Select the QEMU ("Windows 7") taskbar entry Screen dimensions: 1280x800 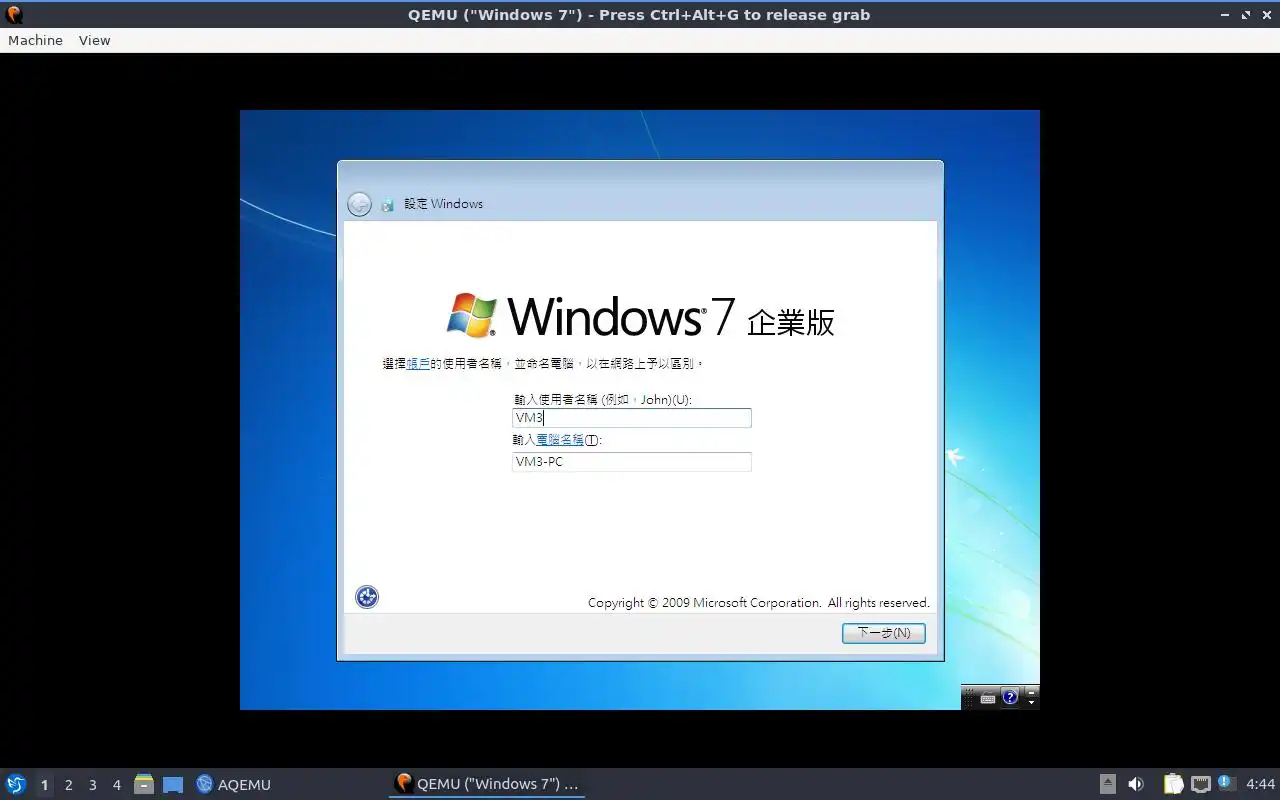[487, 784]
